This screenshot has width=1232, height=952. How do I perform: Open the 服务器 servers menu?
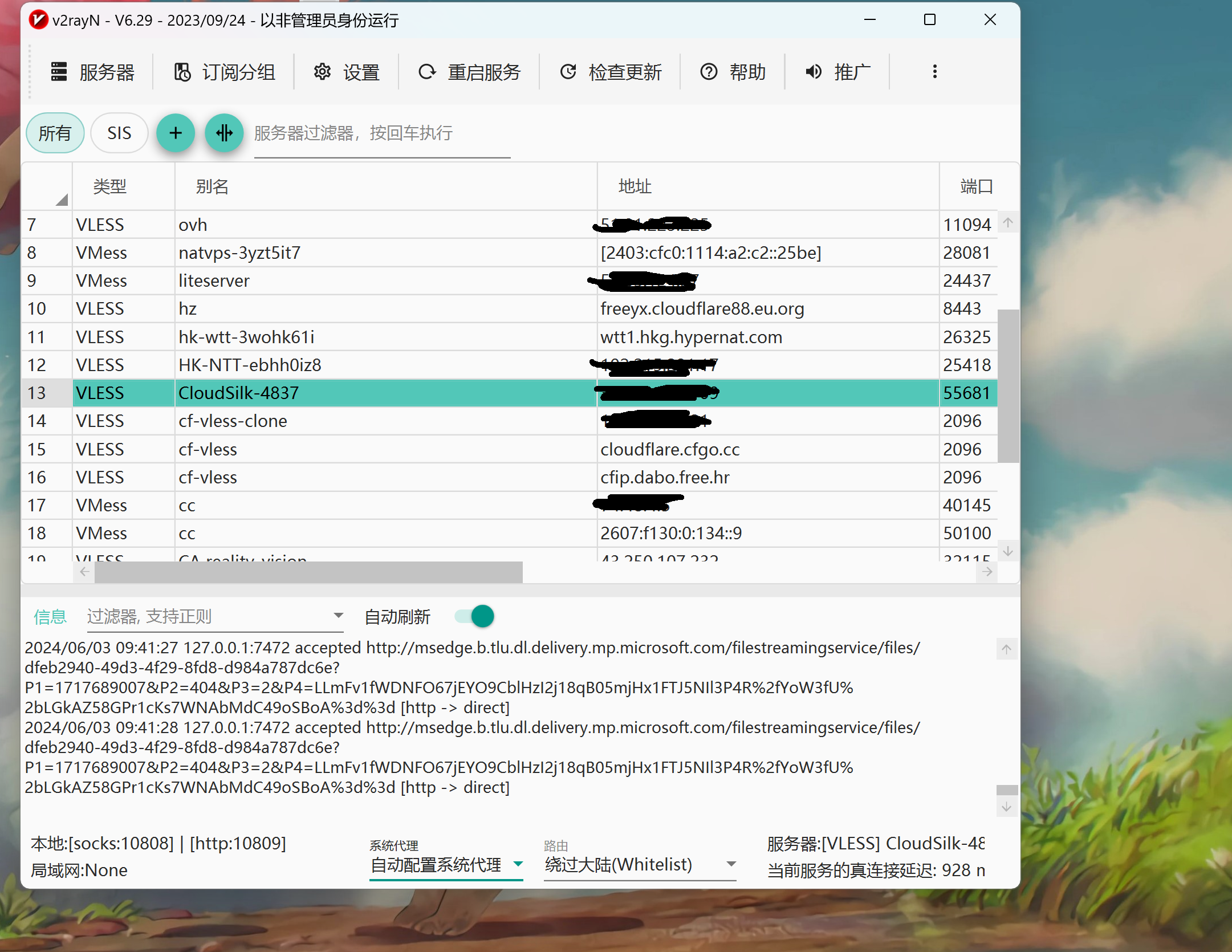(92, 72)
